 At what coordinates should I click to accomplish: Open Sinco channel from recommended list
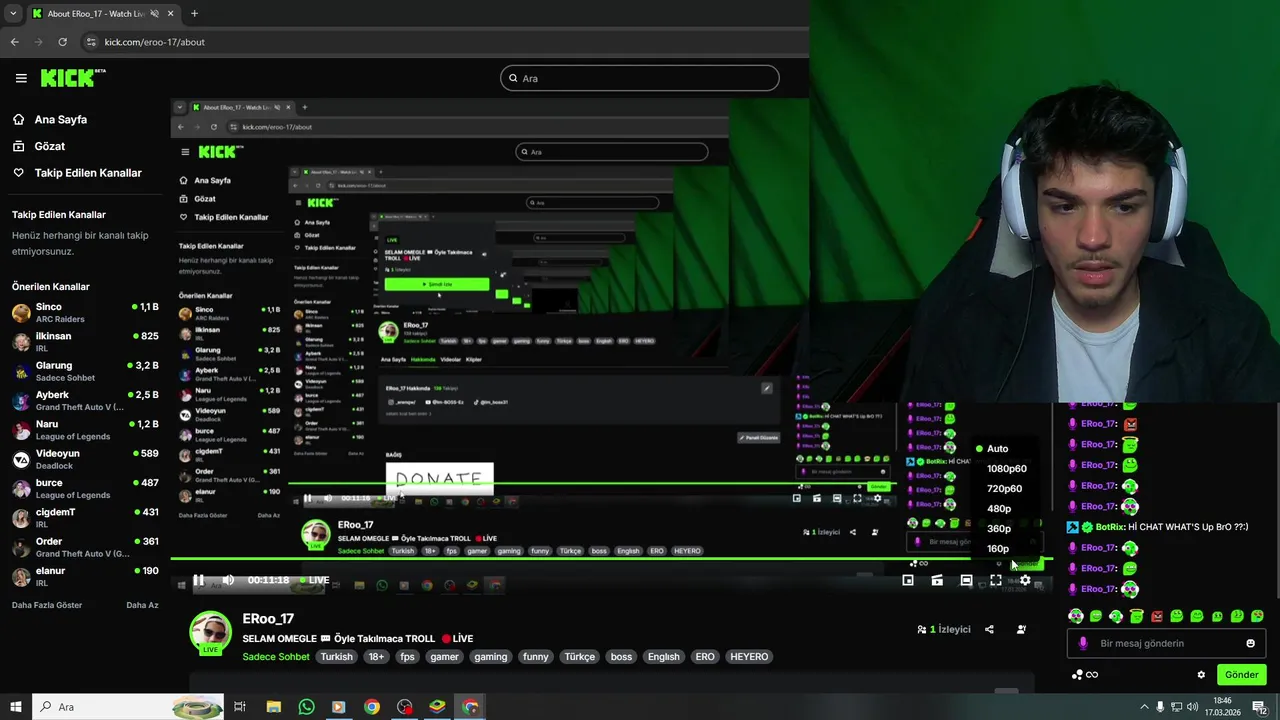click(x=85, y=313)
